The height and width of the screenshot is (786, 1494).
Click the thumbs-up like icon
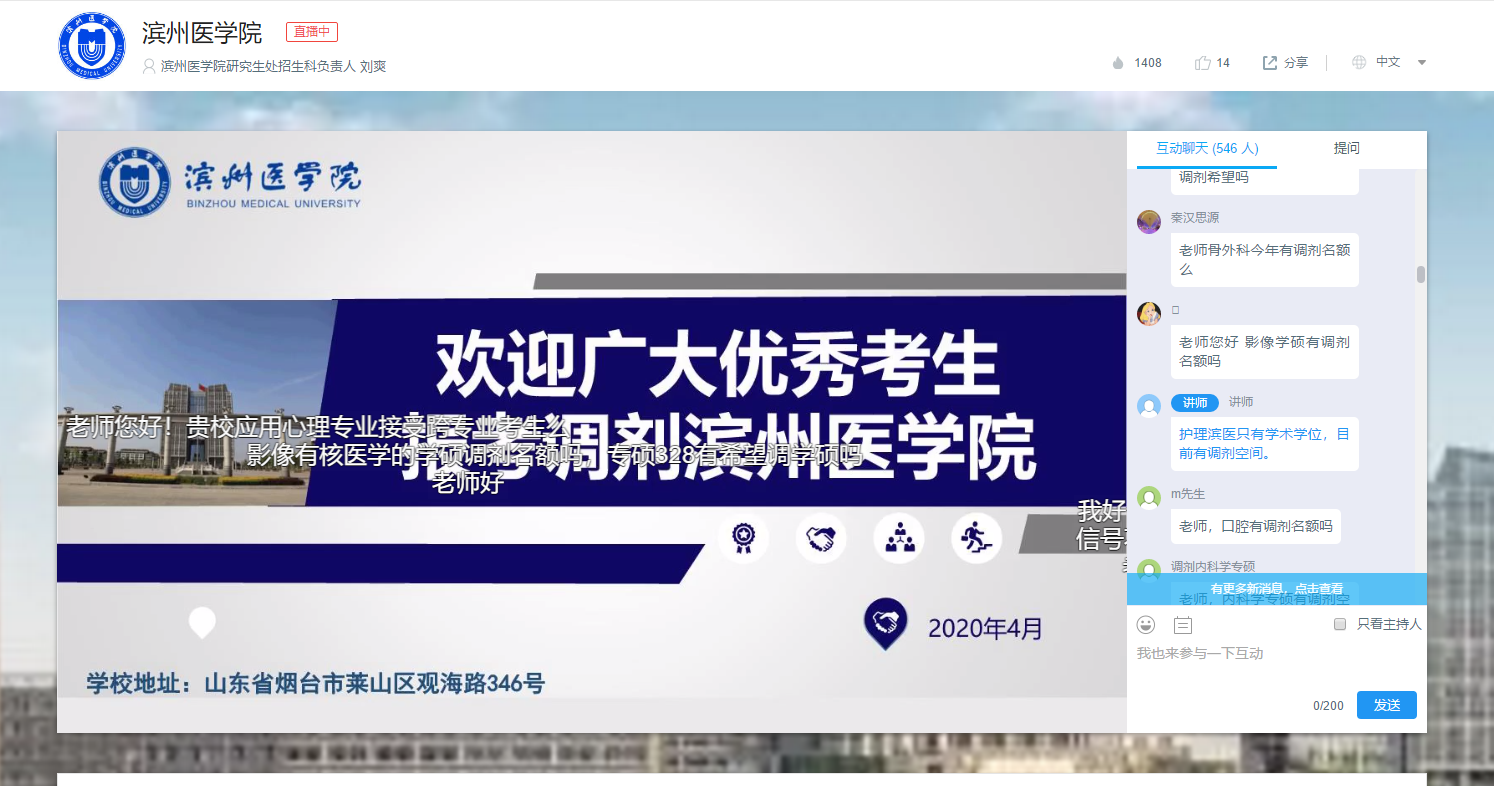pos(1202,63)
